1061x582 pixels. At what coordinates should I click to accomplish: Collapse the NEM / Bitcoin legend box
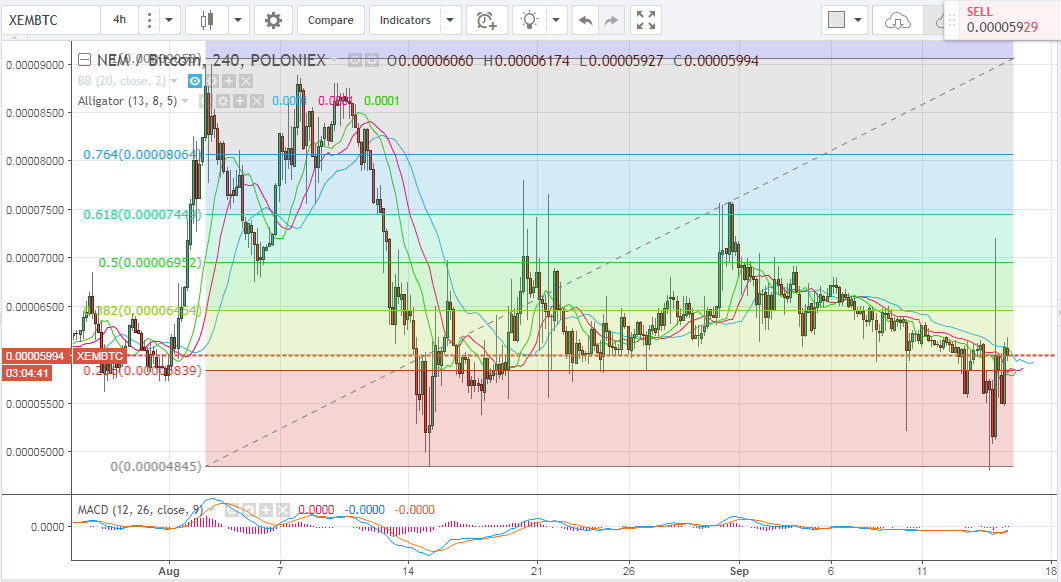coord(85,60)
